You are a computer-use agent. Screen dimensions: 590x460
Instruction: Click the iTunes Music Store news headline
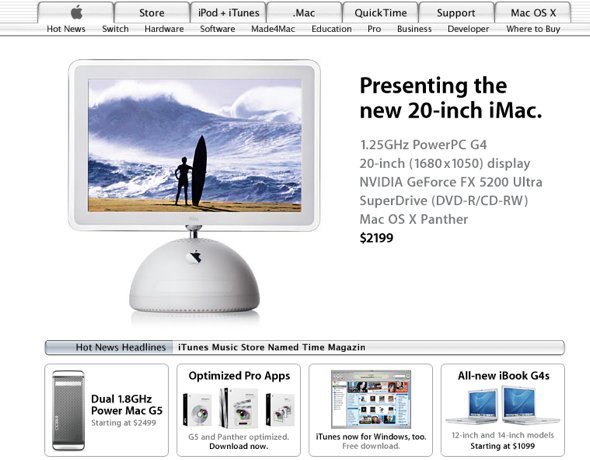pos(271,347)
